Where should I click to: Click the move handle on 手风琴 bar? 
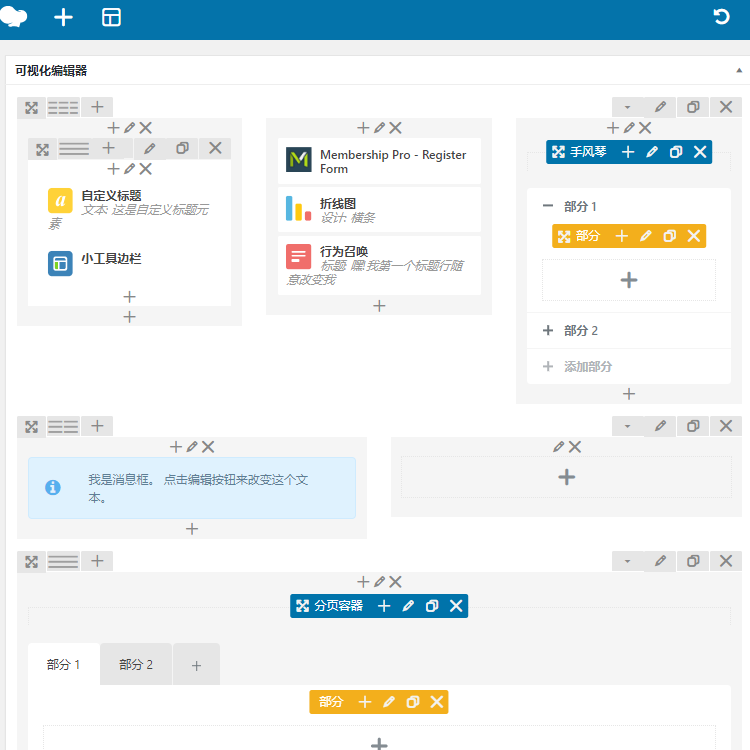(x=558, y=152)
